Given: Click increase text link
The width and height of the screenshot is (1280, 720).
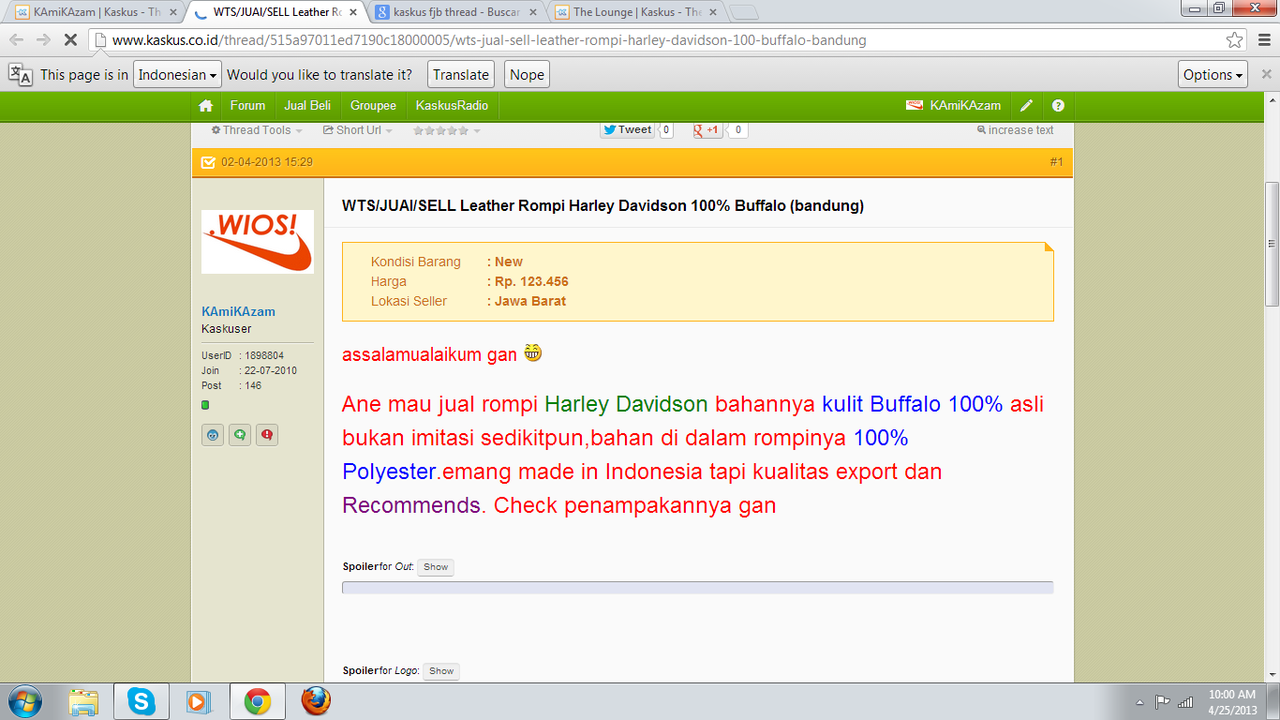Looking at the screenshot, I should tap(1015, 130).
